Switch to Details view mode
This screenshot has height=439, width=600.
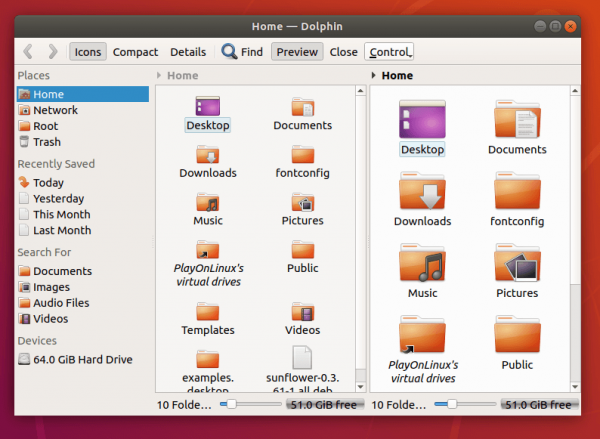pos(188,52)
